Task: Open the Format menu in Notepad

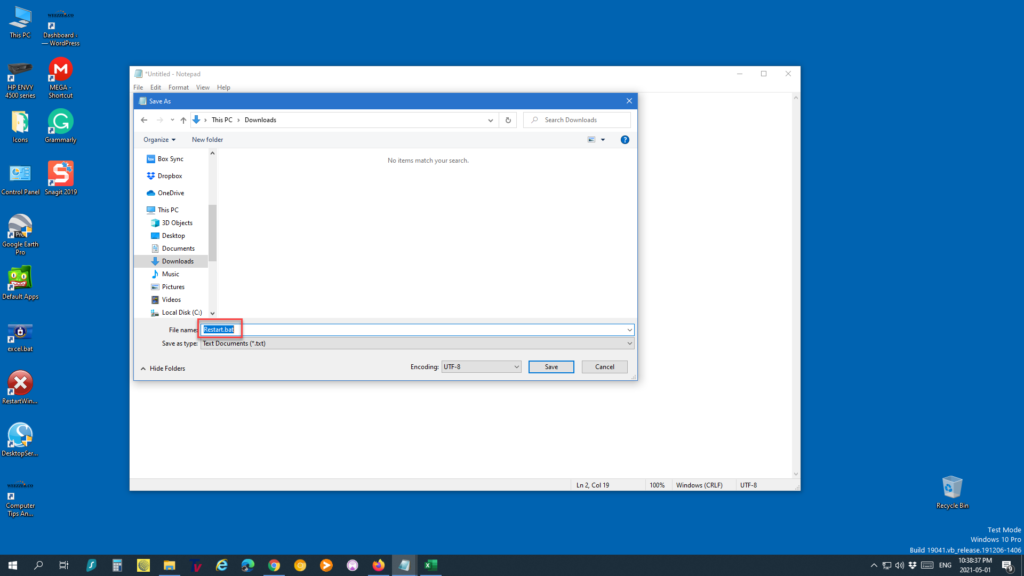Action: pyautogui.click(x=178, y=88)
